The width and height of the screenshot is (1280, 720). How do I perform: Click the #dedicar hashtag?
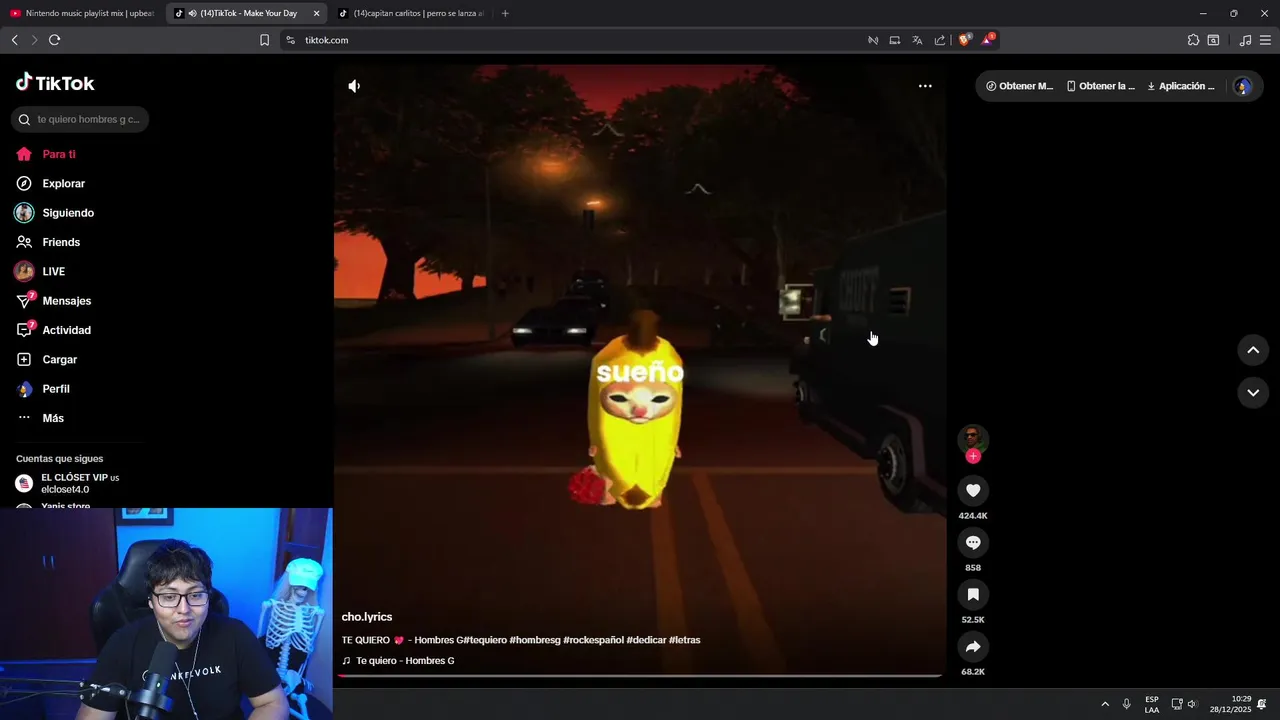[646, 640]
